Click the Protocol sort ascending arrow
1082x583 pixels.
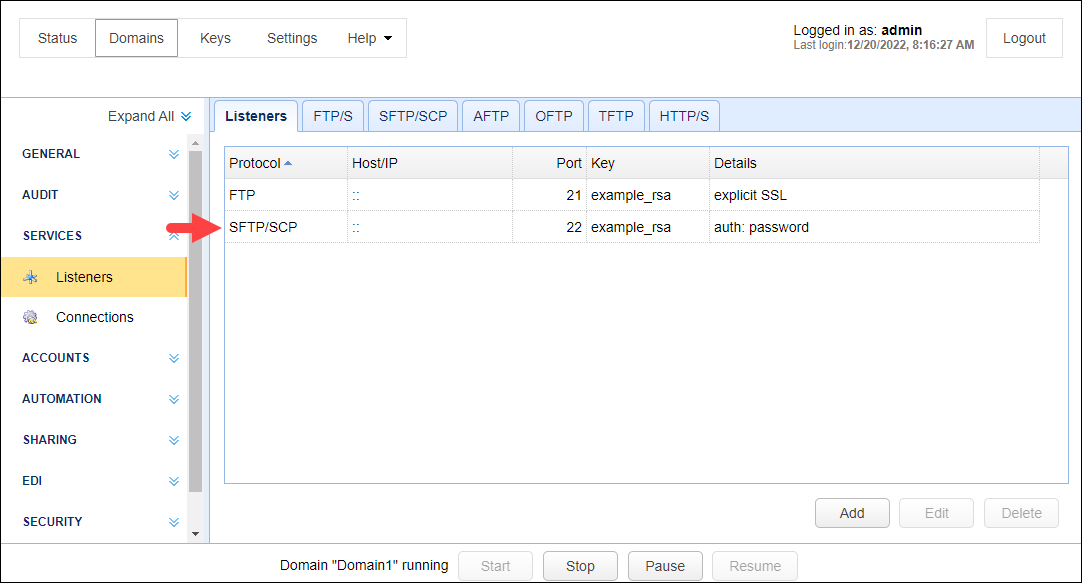288,164
